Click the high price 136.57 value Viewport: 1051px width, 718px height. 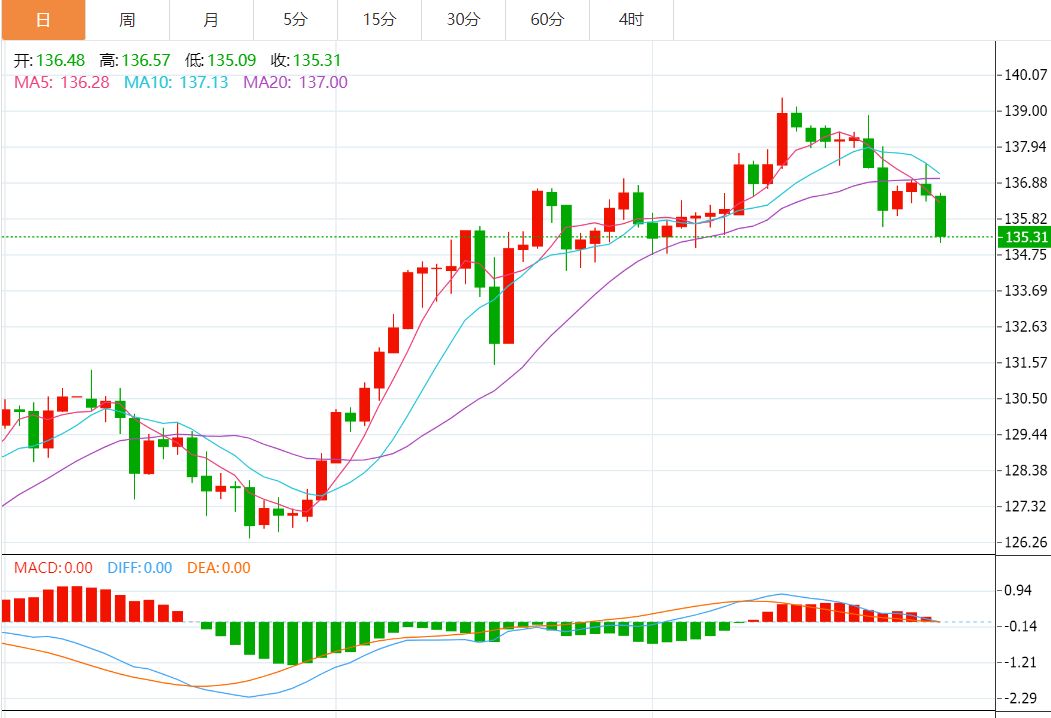[x=146, y=60]
